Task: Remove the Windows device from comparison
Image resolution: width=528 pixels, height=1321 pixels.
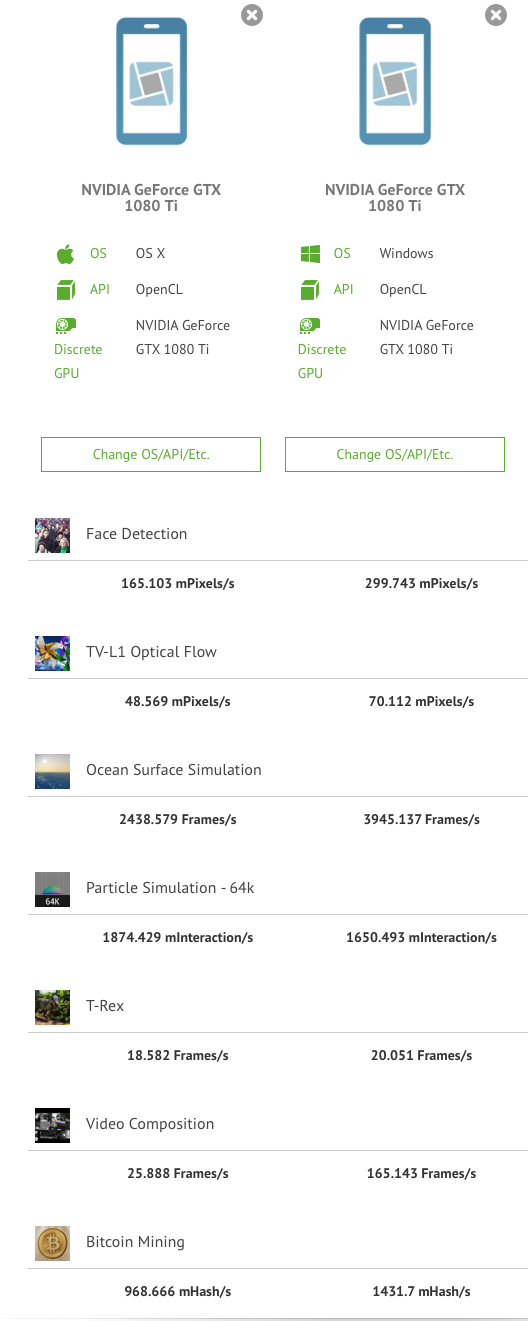Action: (496, 15)
